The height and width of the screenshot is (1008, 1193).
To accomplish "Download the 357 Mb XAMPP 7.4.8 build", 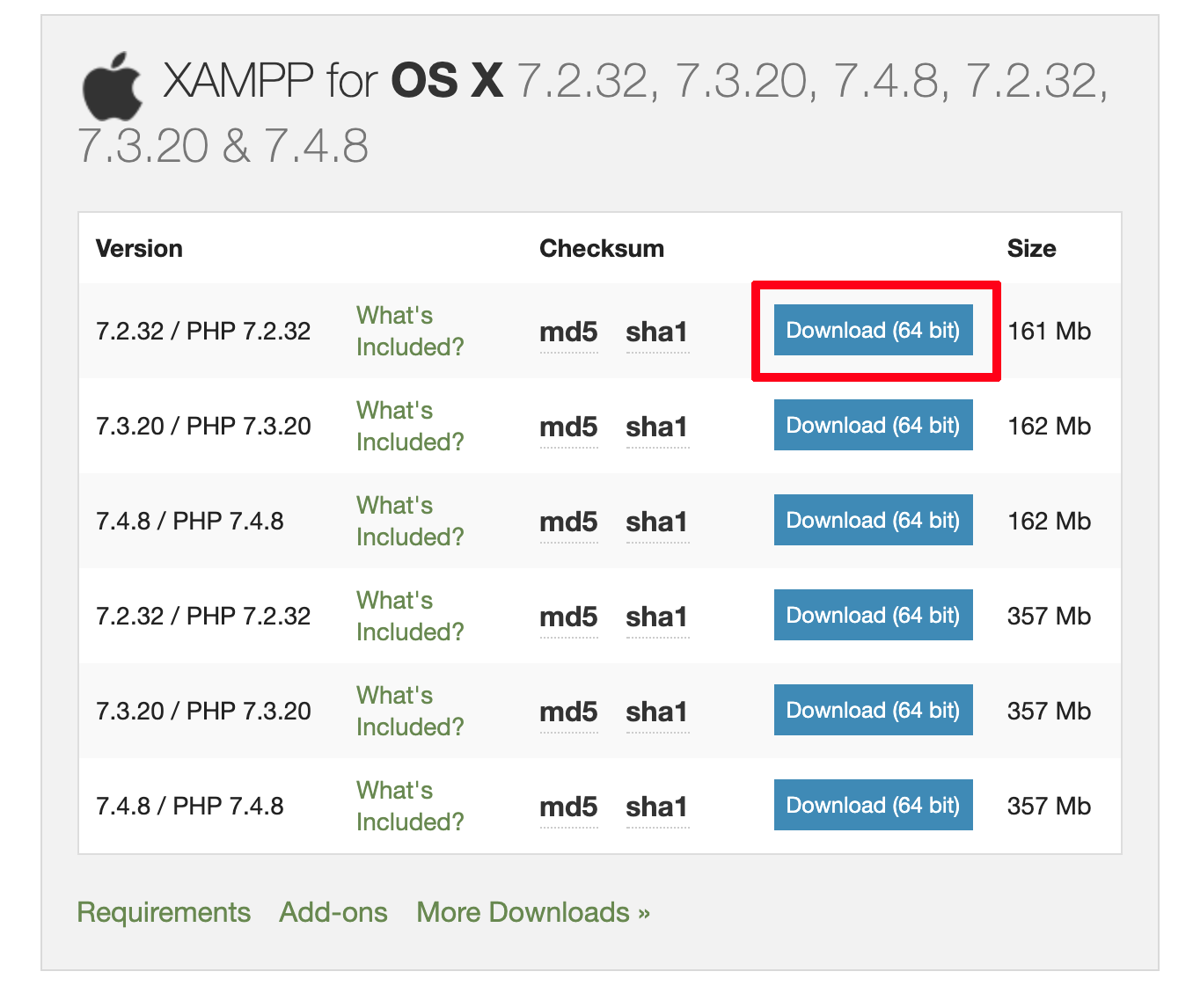I will point(874,805).
